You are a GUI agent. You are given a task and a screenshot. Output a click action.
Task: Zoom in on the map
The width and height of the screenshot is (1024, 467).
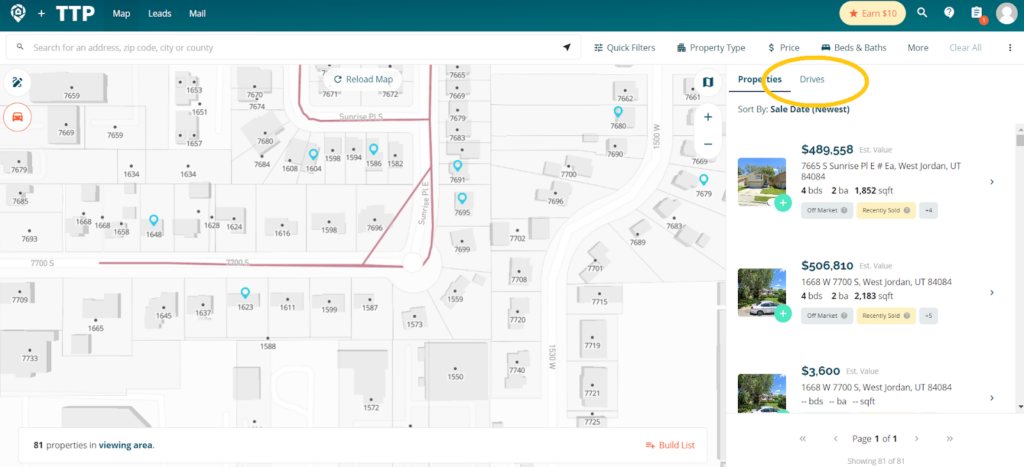pos(708,117)
